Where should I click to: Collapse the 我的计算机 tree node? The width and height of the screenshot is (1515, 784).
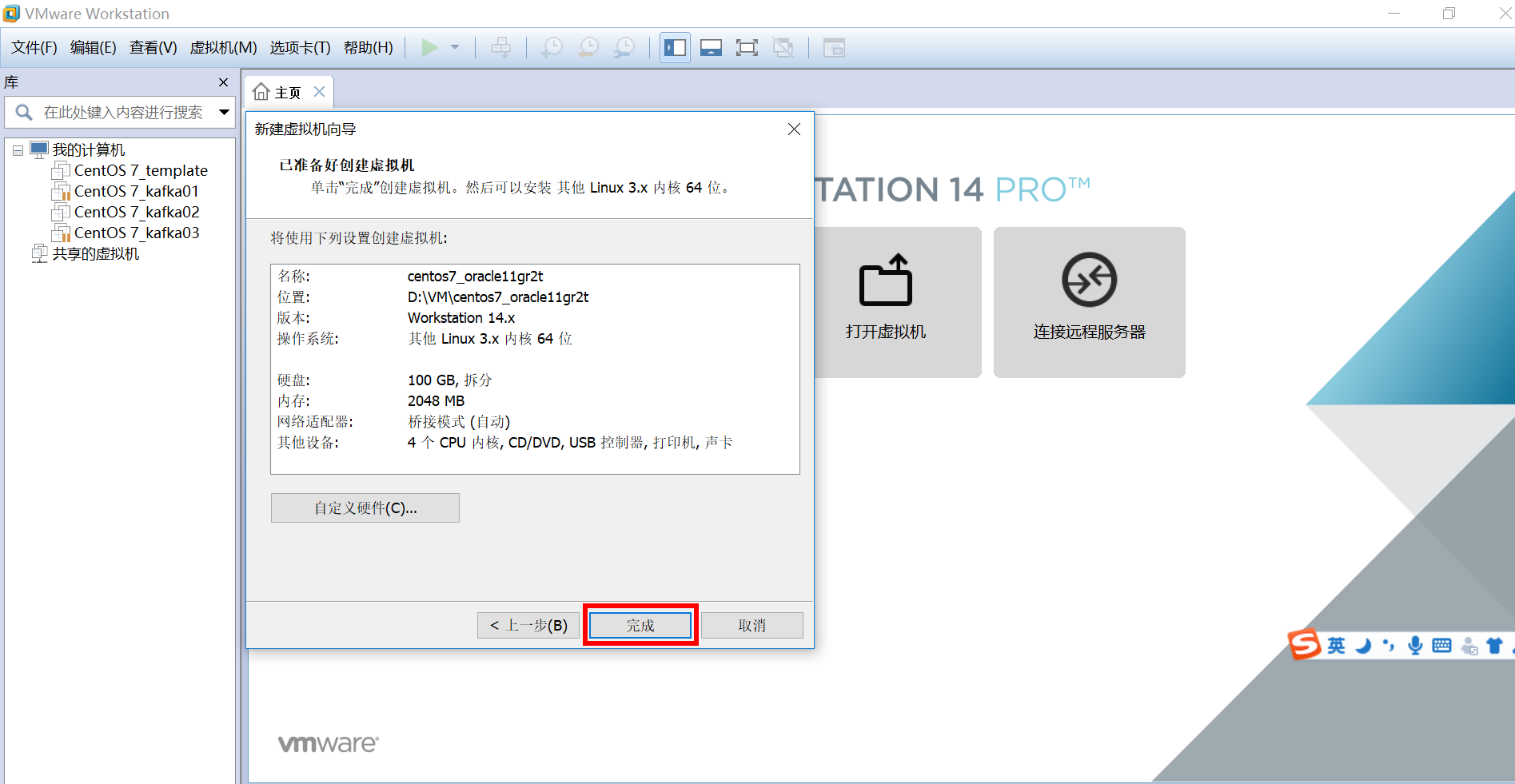point(18,150)
